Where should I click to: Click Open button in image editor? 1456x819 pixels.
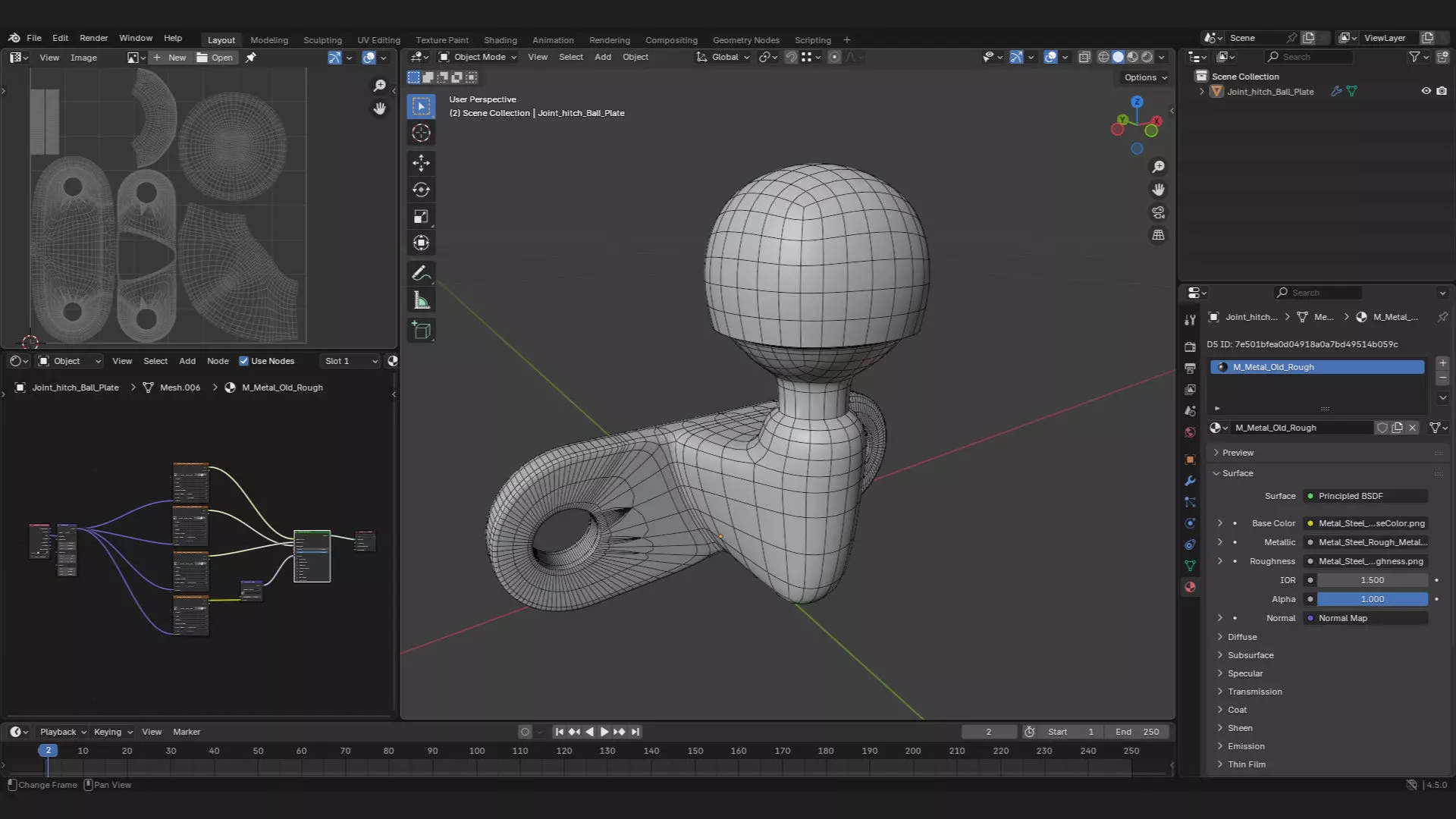(x=215, y=58)
